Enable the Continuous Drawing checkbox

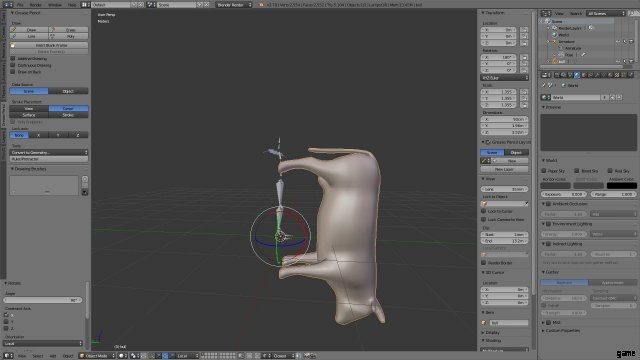tap(13, 65)
